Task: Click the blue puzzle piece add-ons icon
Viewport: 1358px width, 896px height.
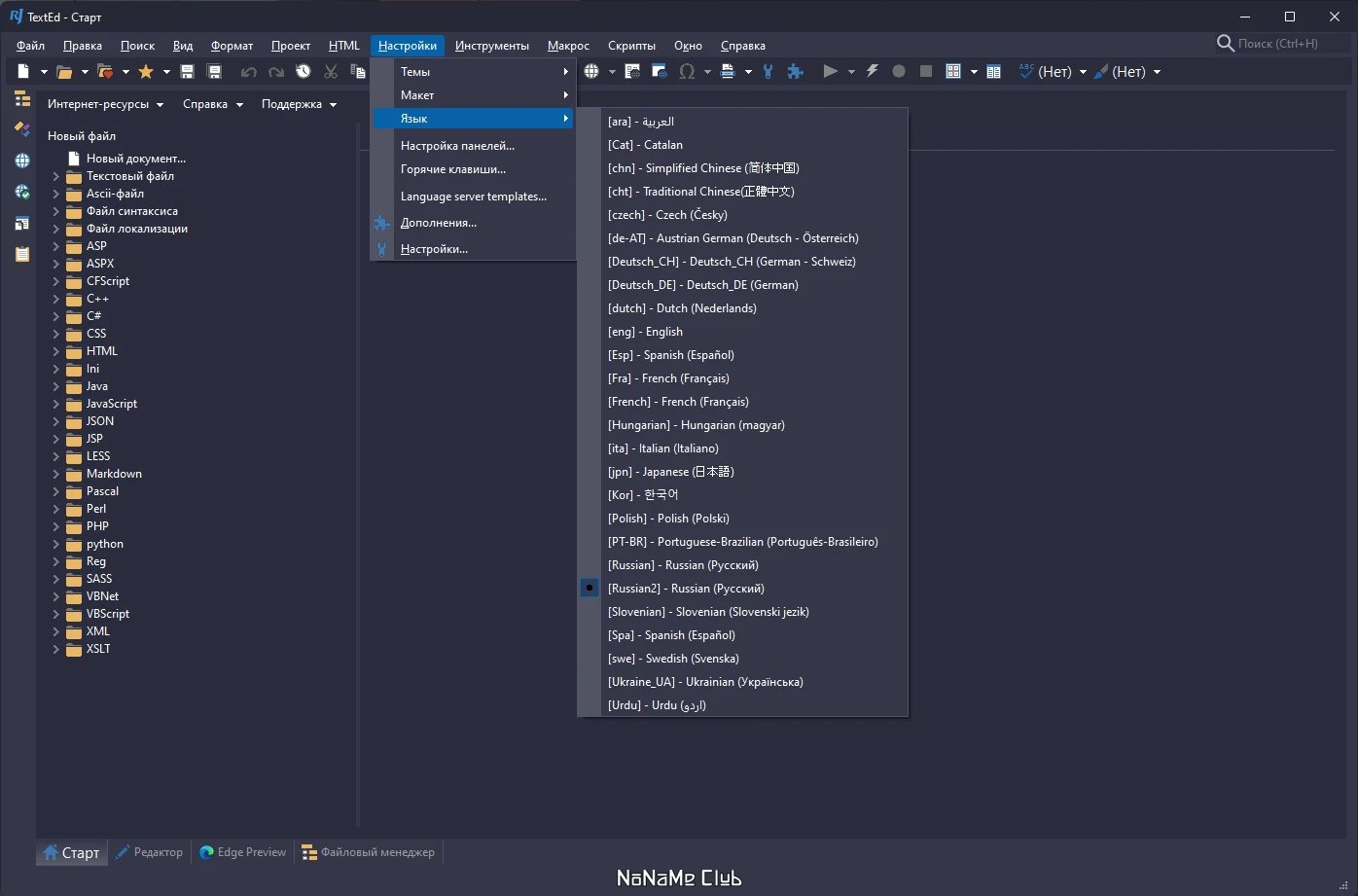Action: tap(796, 71)
